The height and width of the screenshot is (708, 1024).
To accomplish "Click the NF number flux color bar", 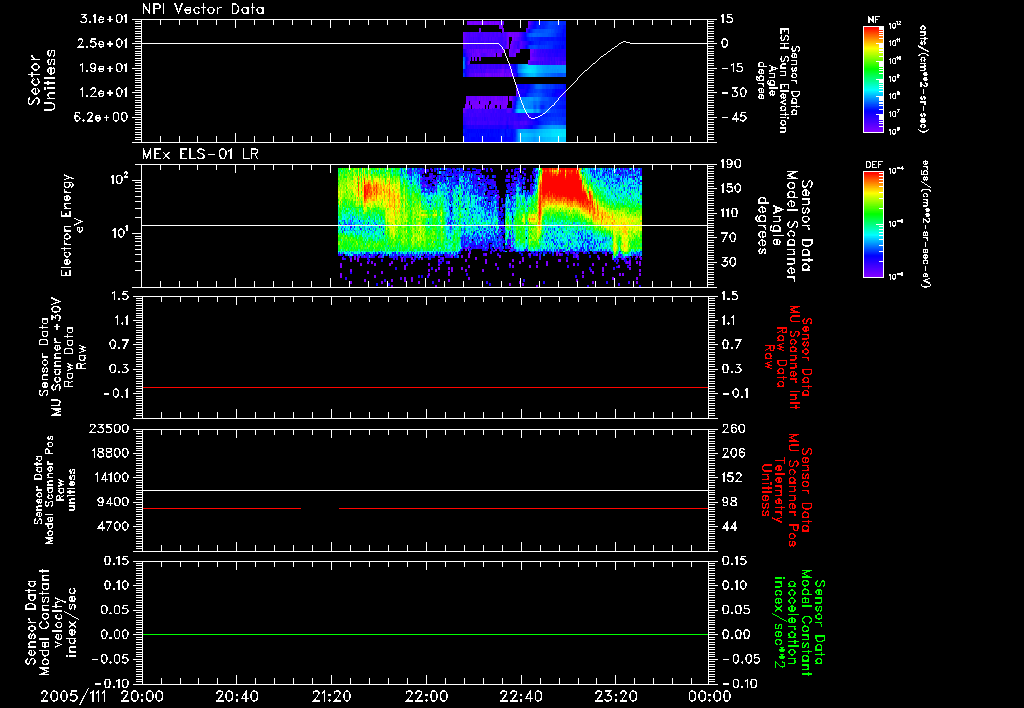I will pos(874,78).
